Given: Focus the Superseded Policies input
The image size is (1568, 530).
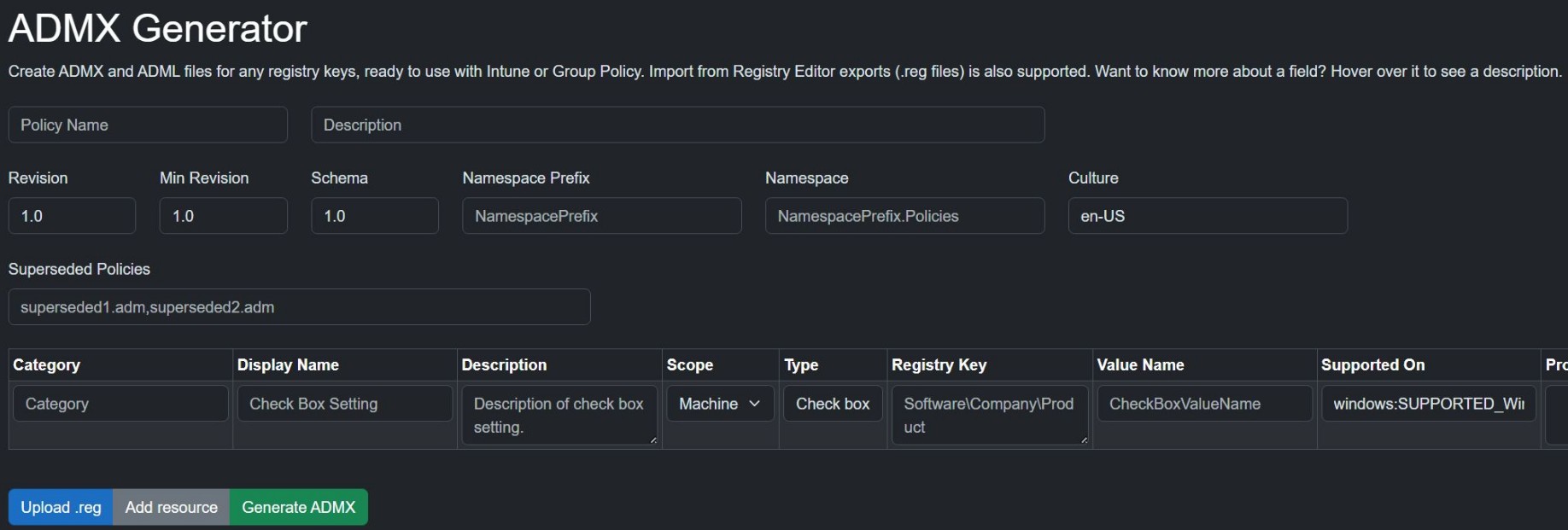Looking at the screenshot, I should pos(299,307).
